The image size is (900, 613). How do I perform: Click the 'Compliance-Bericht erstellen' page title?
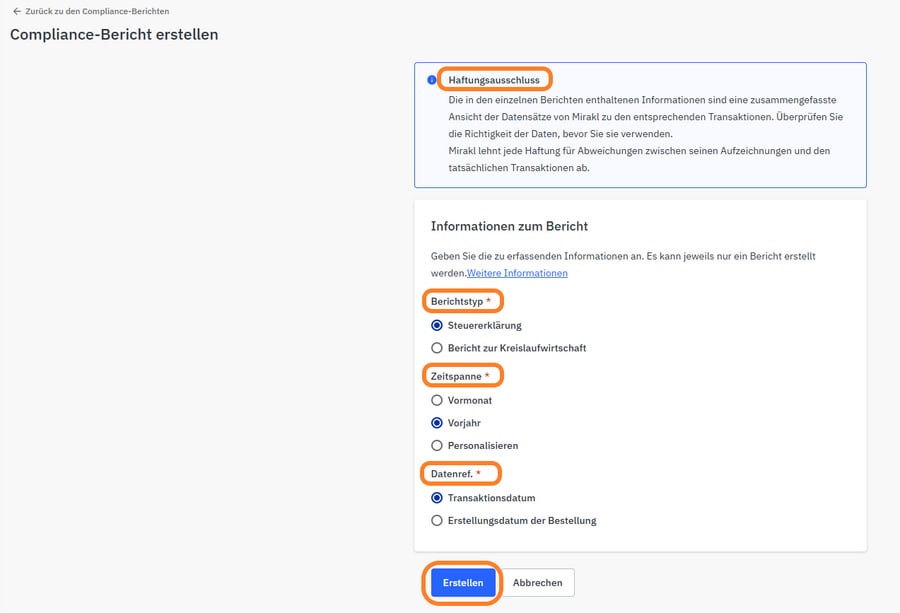click(114, 35)
